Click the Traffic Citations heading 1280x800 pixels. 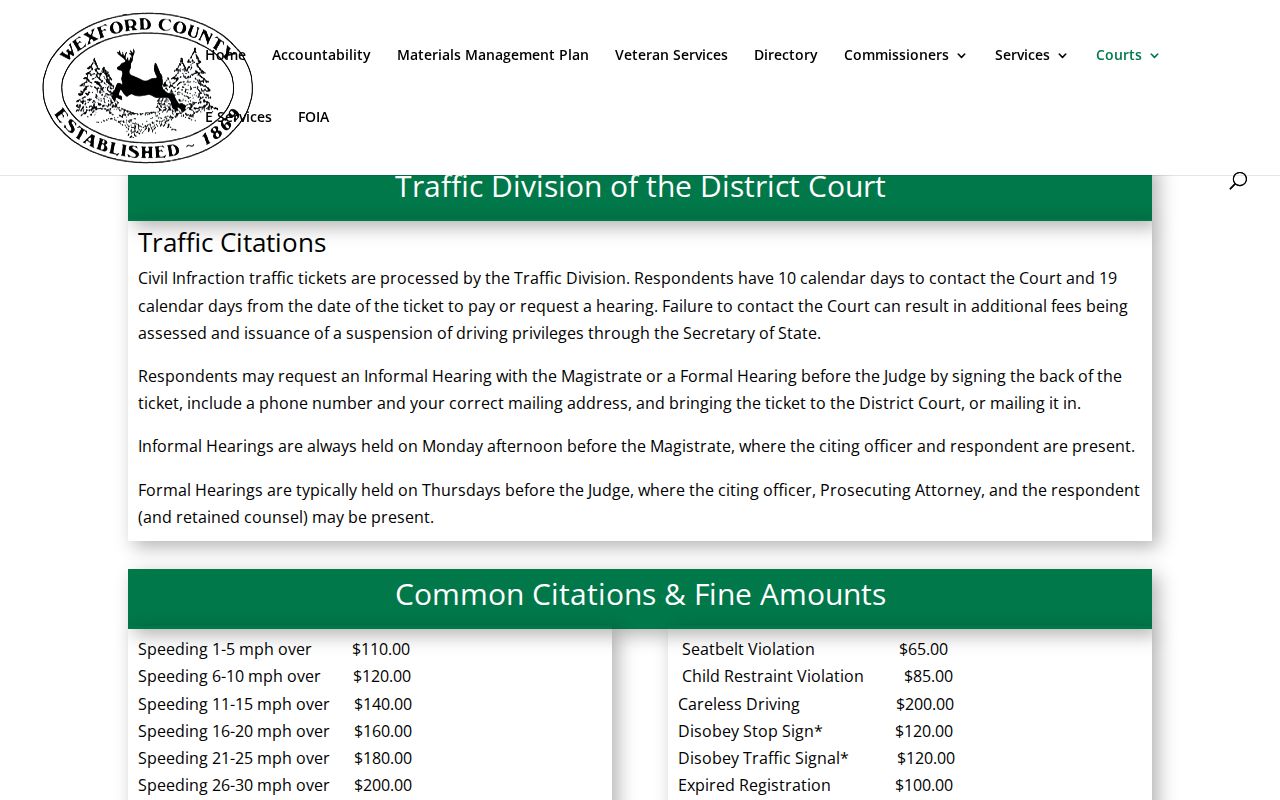[x=232, y=243]
